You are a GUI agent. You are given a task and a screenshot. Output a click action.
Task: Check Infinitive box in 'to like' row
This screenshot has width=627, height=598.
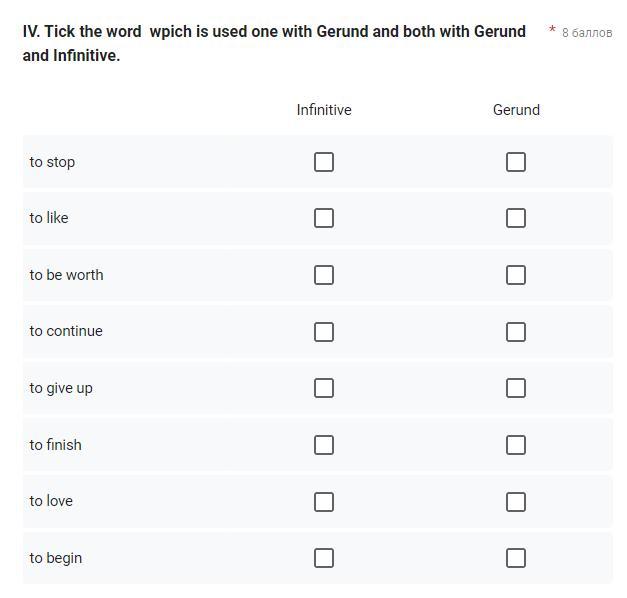(323, 218)
